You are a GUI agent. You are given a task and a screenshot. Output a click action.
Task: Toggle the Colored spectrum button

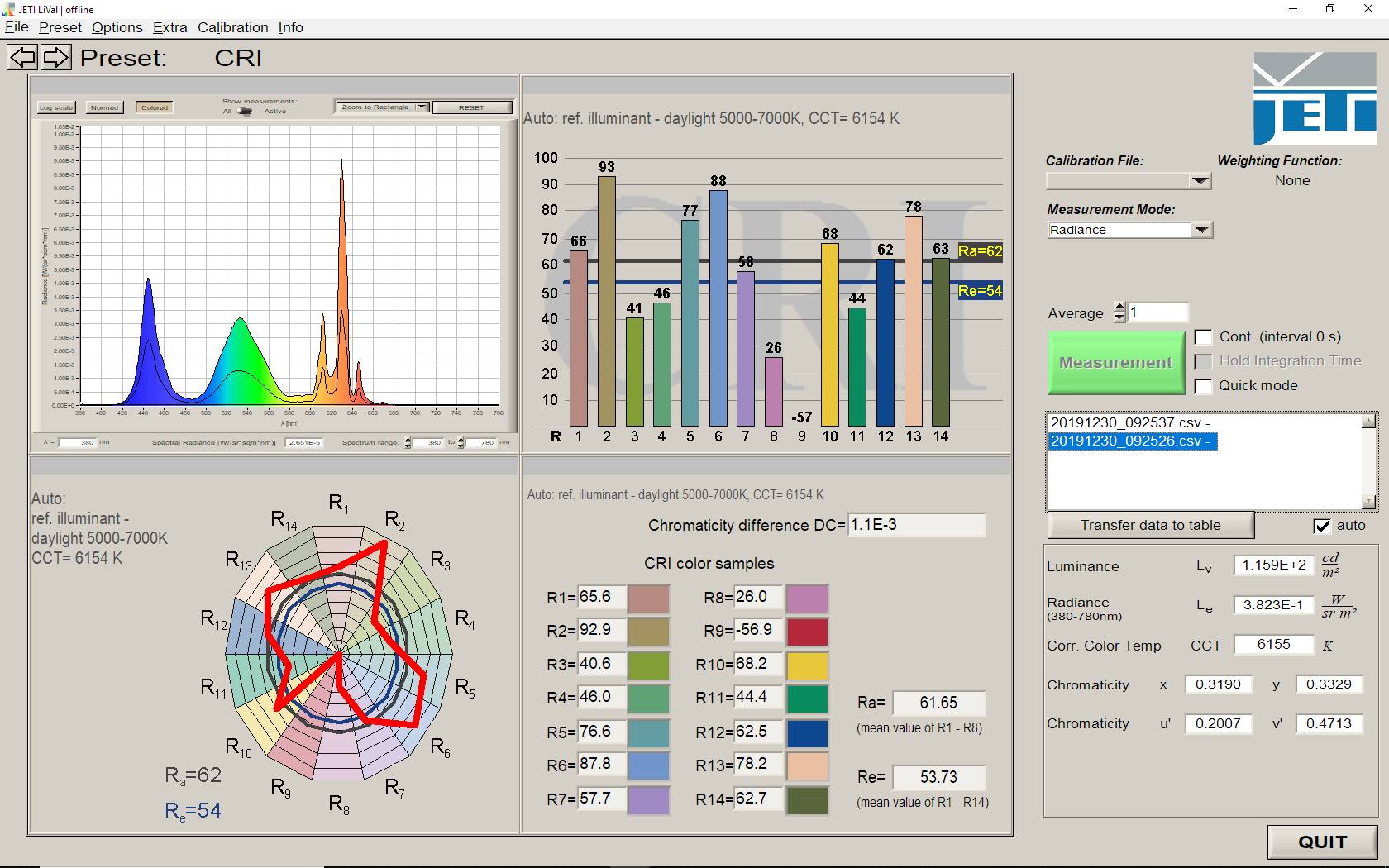pyautogui.click(x=155, y=107)
